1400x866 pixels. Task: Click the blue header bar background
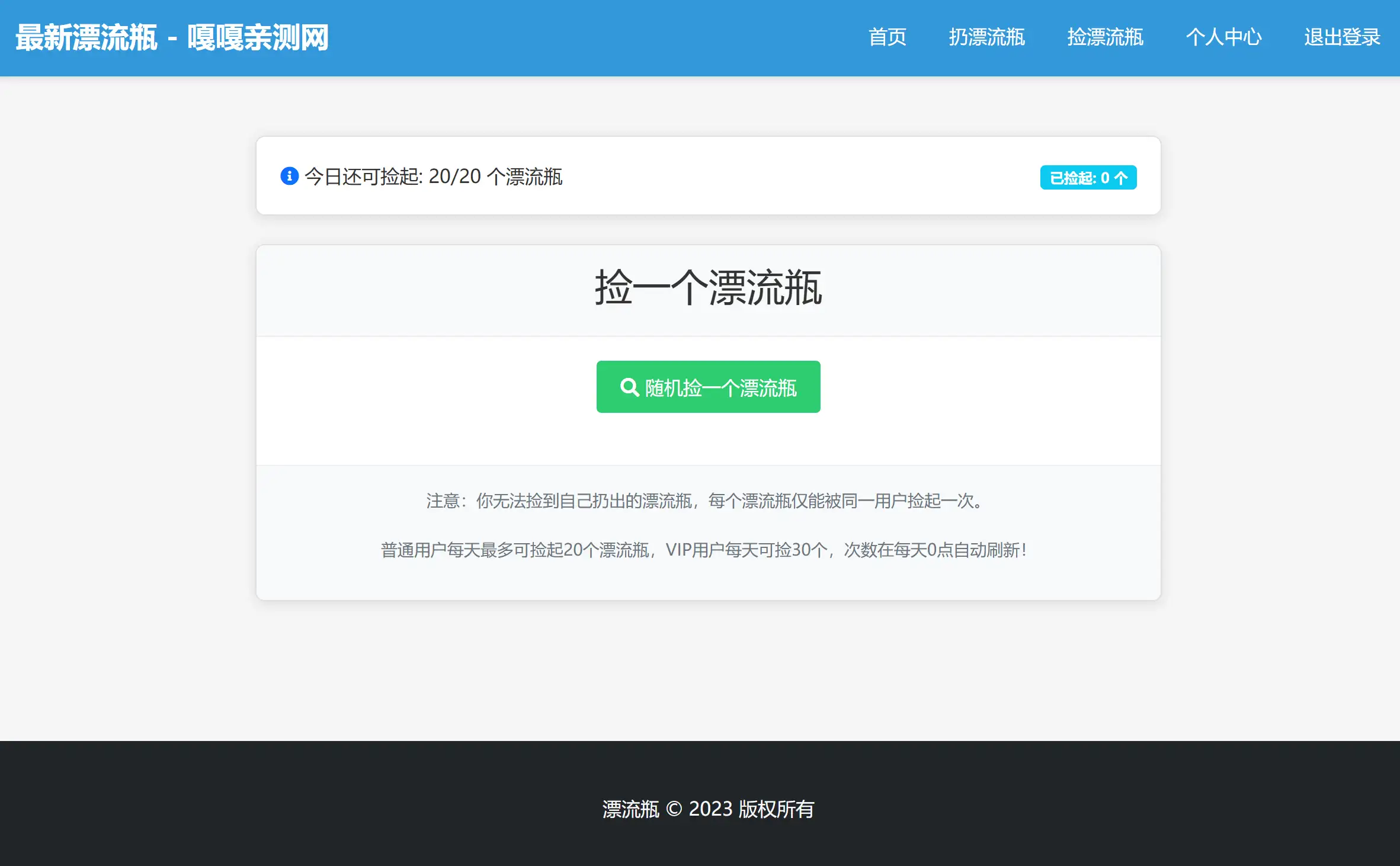[x=533, y=37]
